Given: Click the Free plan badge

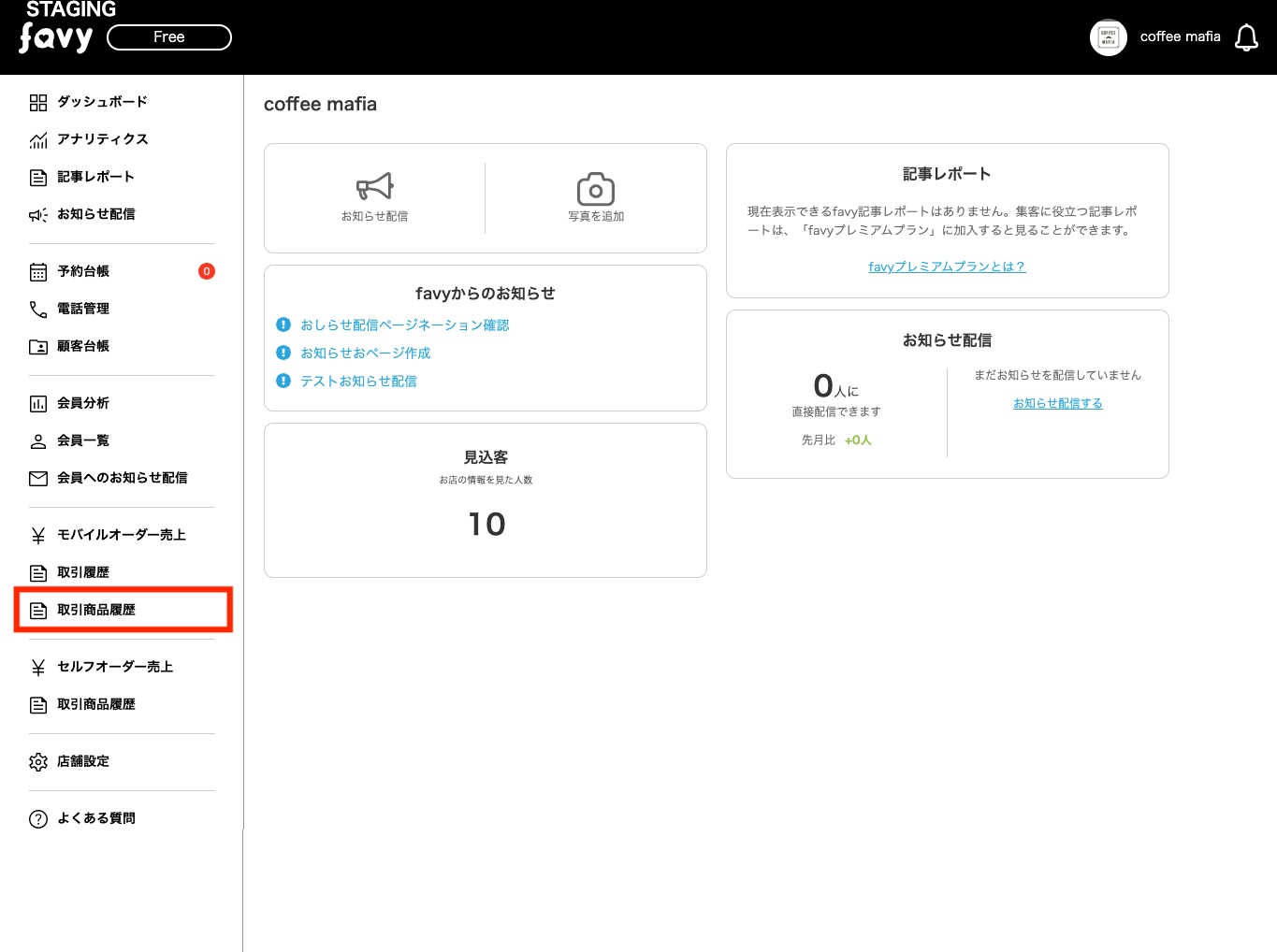Looking at the screenshot, I should pyautogui.click(x=169, y=37).
